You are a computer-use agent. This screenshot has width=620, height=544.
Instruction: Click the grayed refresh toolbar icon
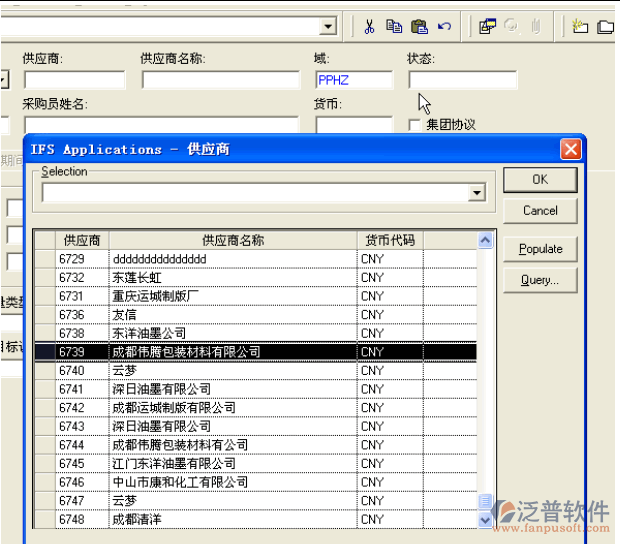(x=511, y=26)
